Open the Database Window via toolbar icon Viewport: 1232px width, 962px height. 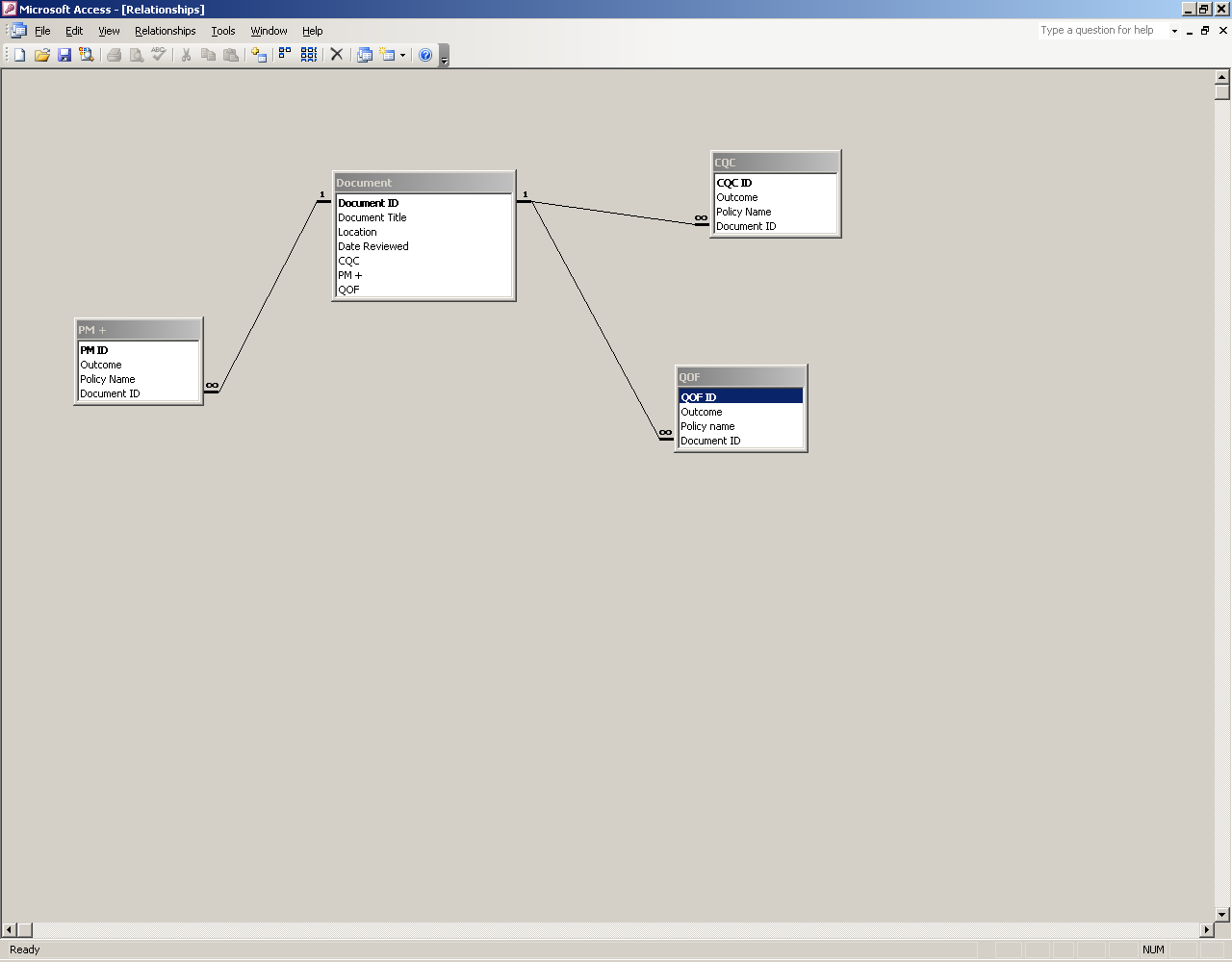365,55
